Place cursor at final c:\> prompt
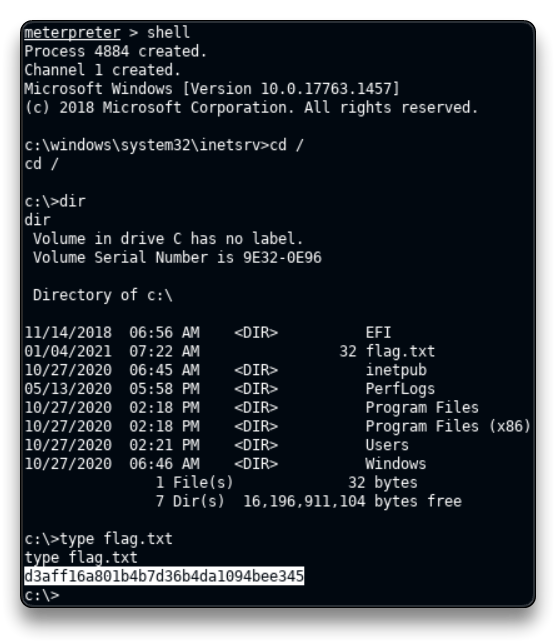Image resolution: width=556 pixels, height=643 pixels. (42, 595)
